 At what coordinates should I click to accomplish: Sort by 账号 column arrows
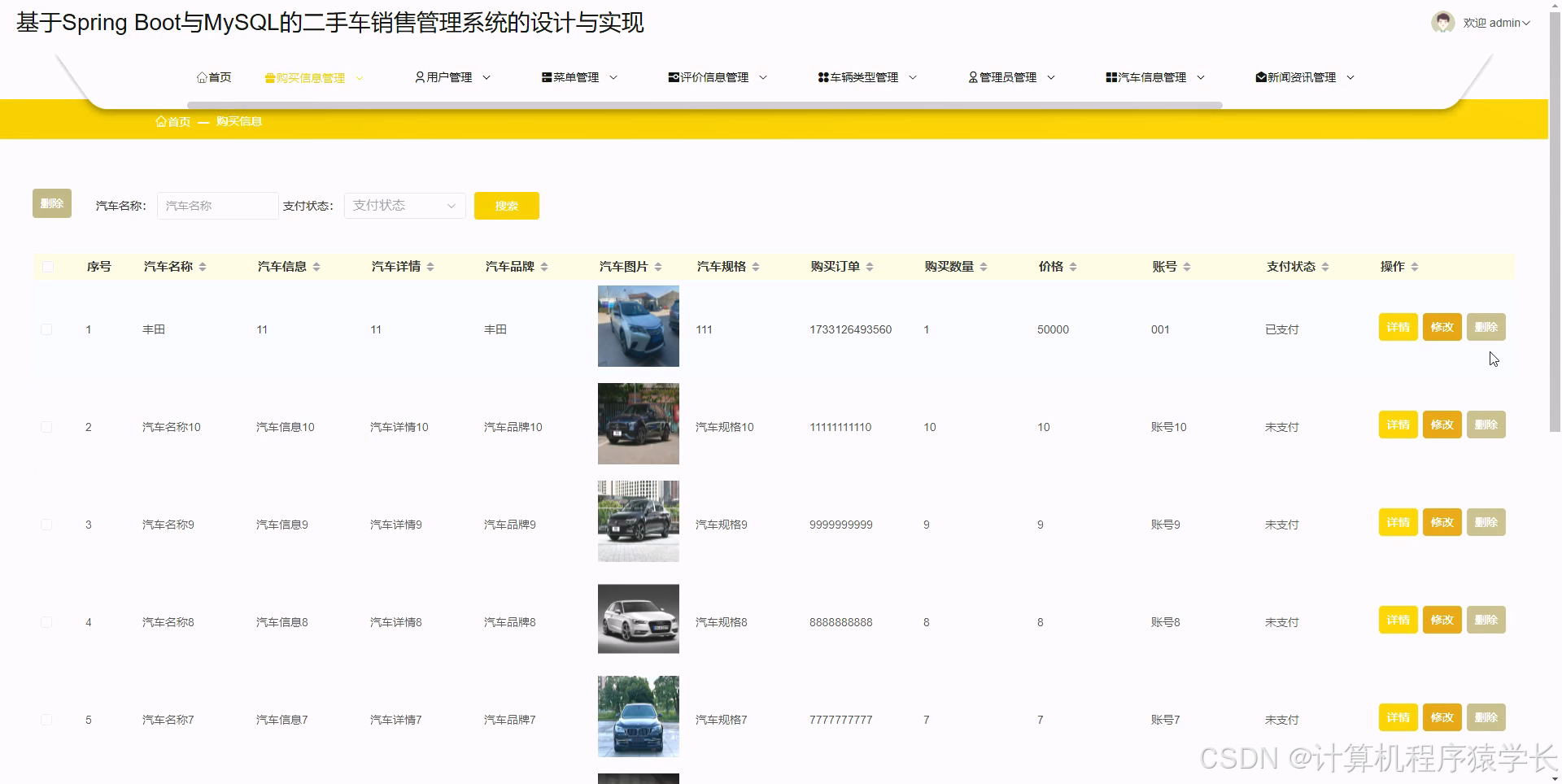(1187, 267)
